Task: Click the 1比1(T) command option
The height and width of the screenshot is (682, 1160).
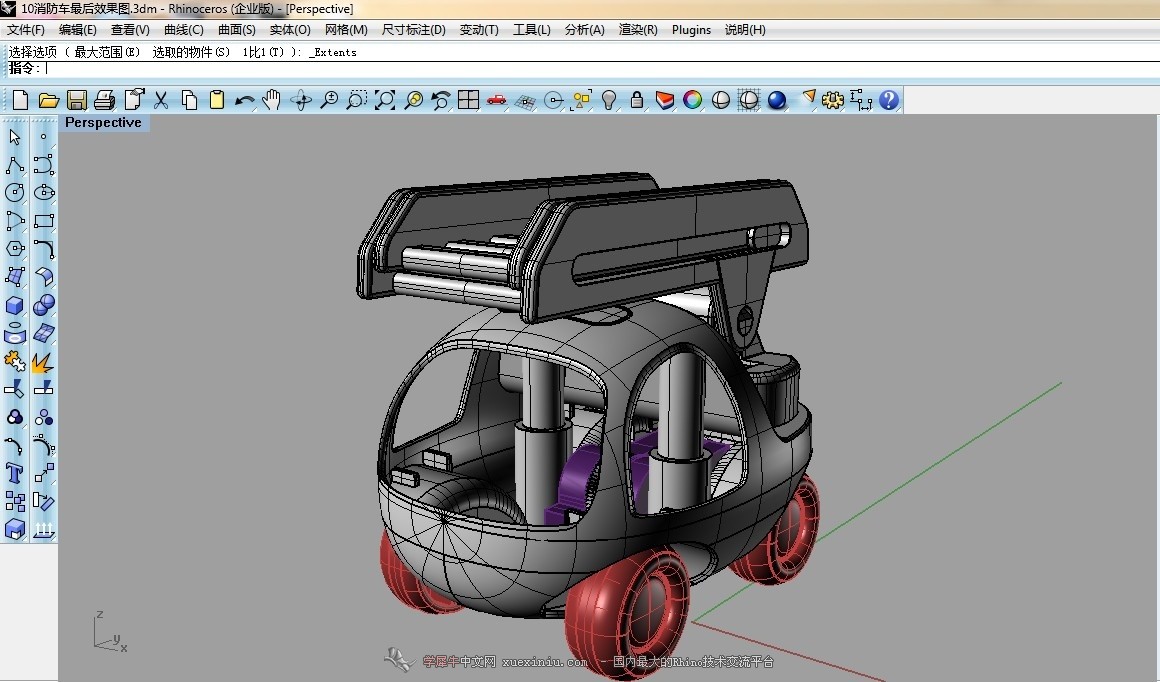Action: click(263, 52)
